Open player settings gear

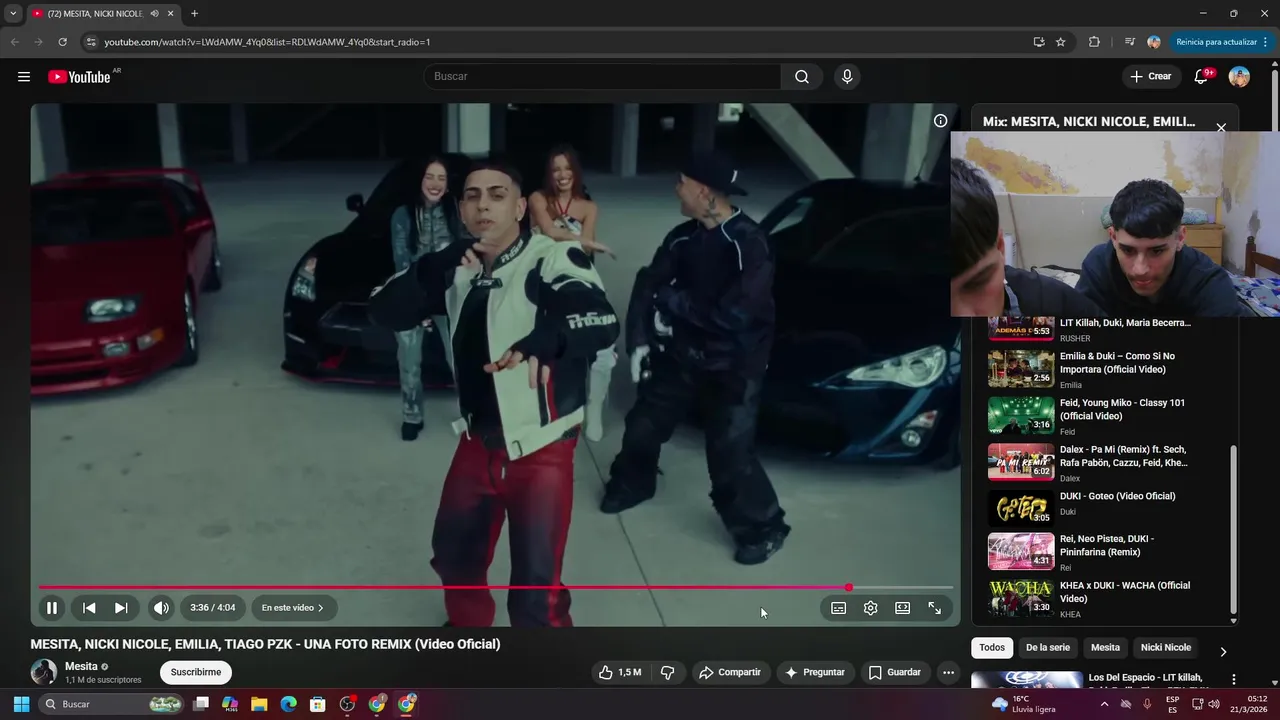coord(871,608)
